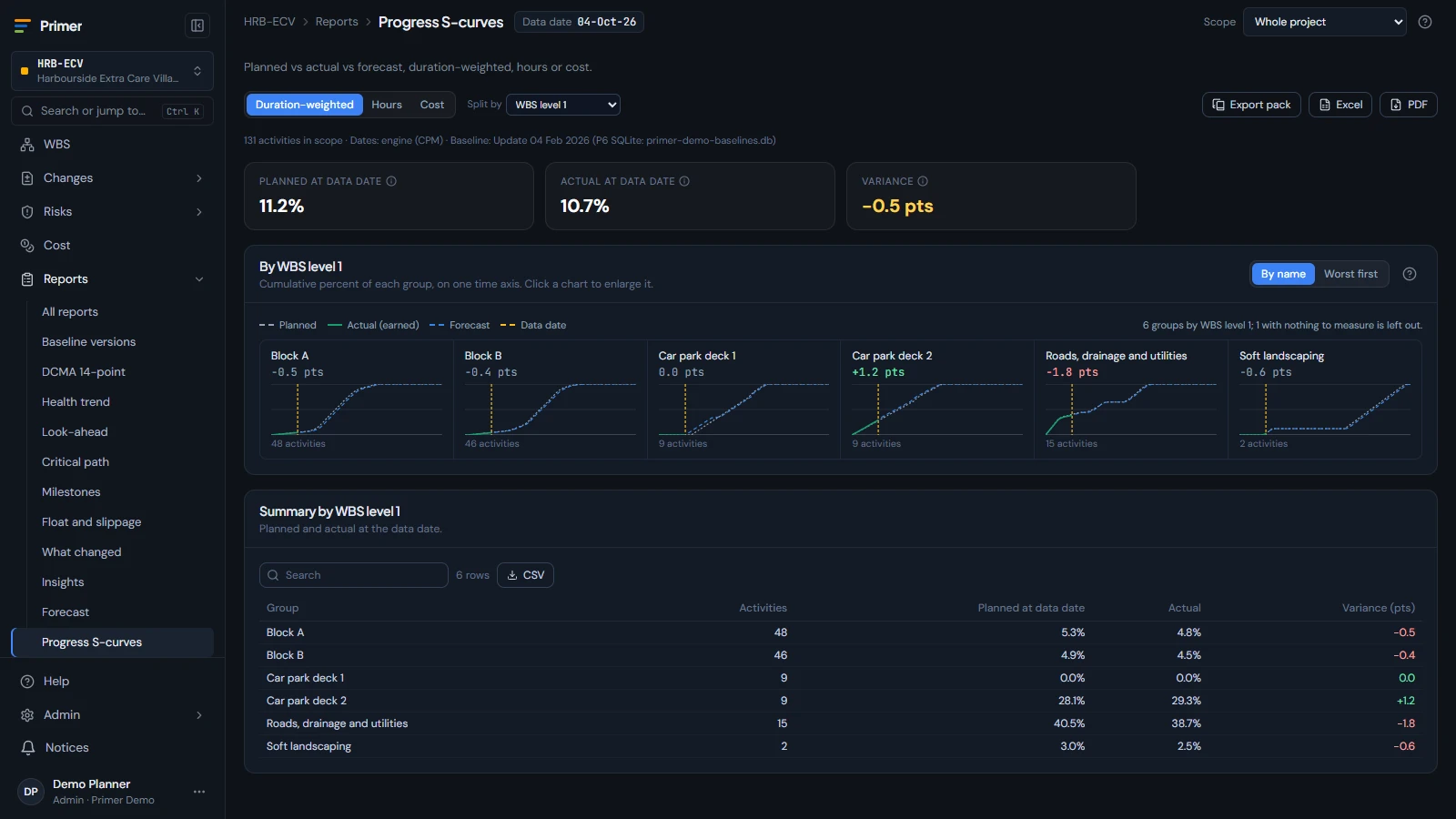Expand the Risks section

112,212
